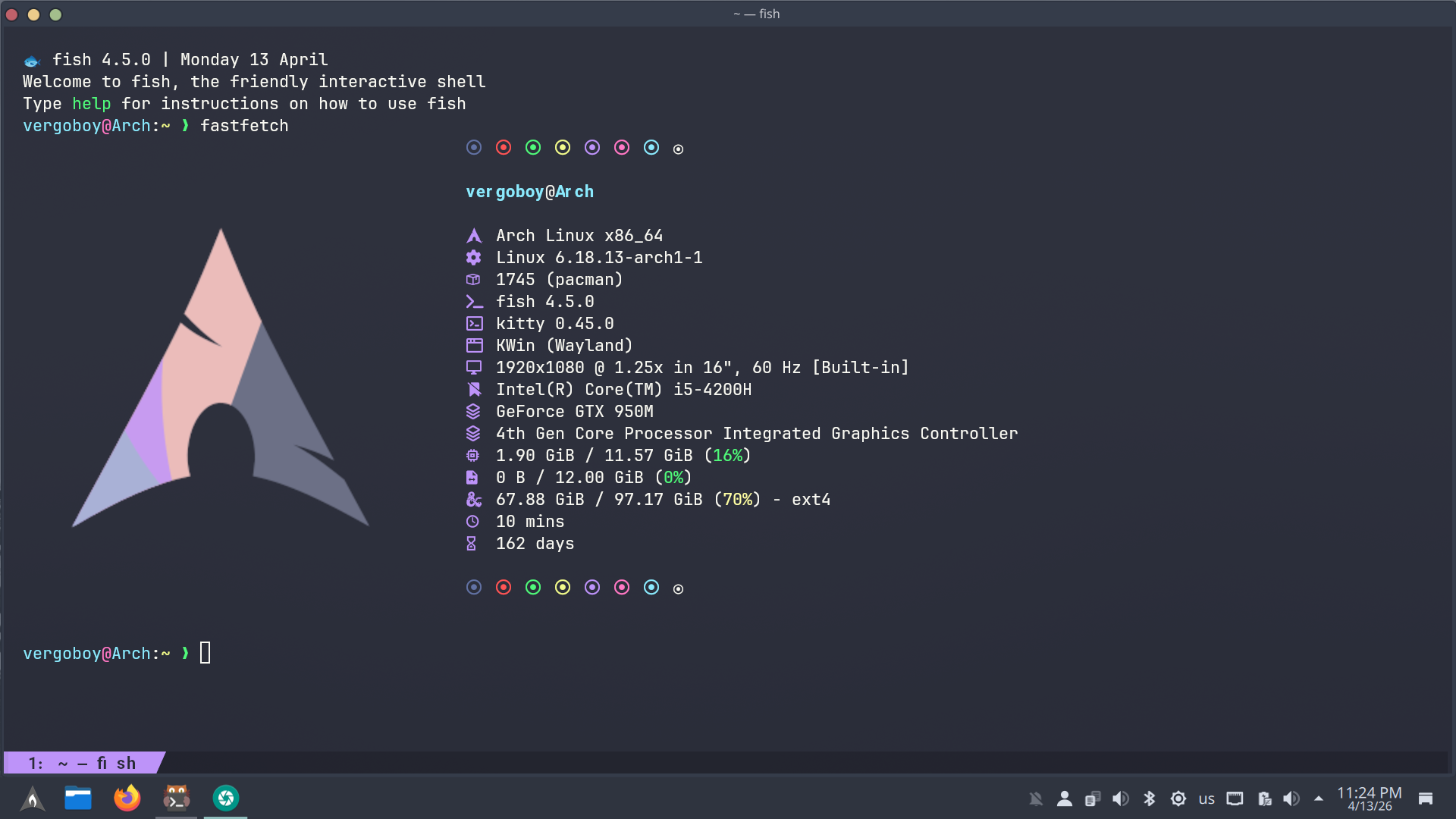Open the clock showing 11:24 PM
The height and width of the screenshot is (819, 1456).
pos(1370,799)
